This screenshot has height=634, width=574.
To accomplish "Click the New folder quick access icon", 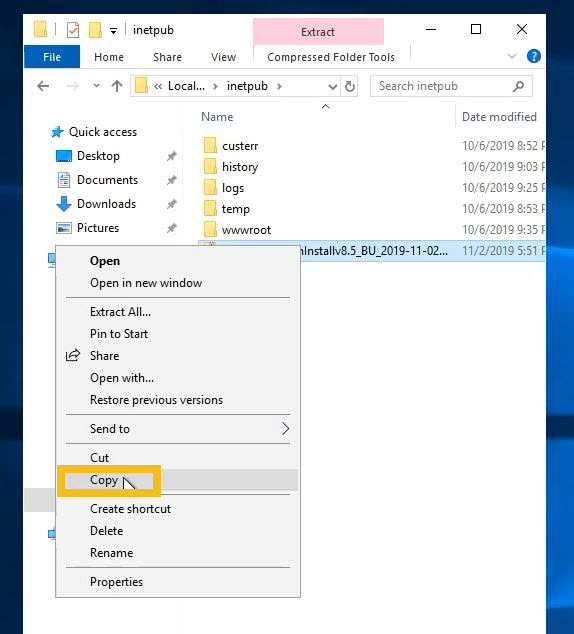I will coord(95,30).
